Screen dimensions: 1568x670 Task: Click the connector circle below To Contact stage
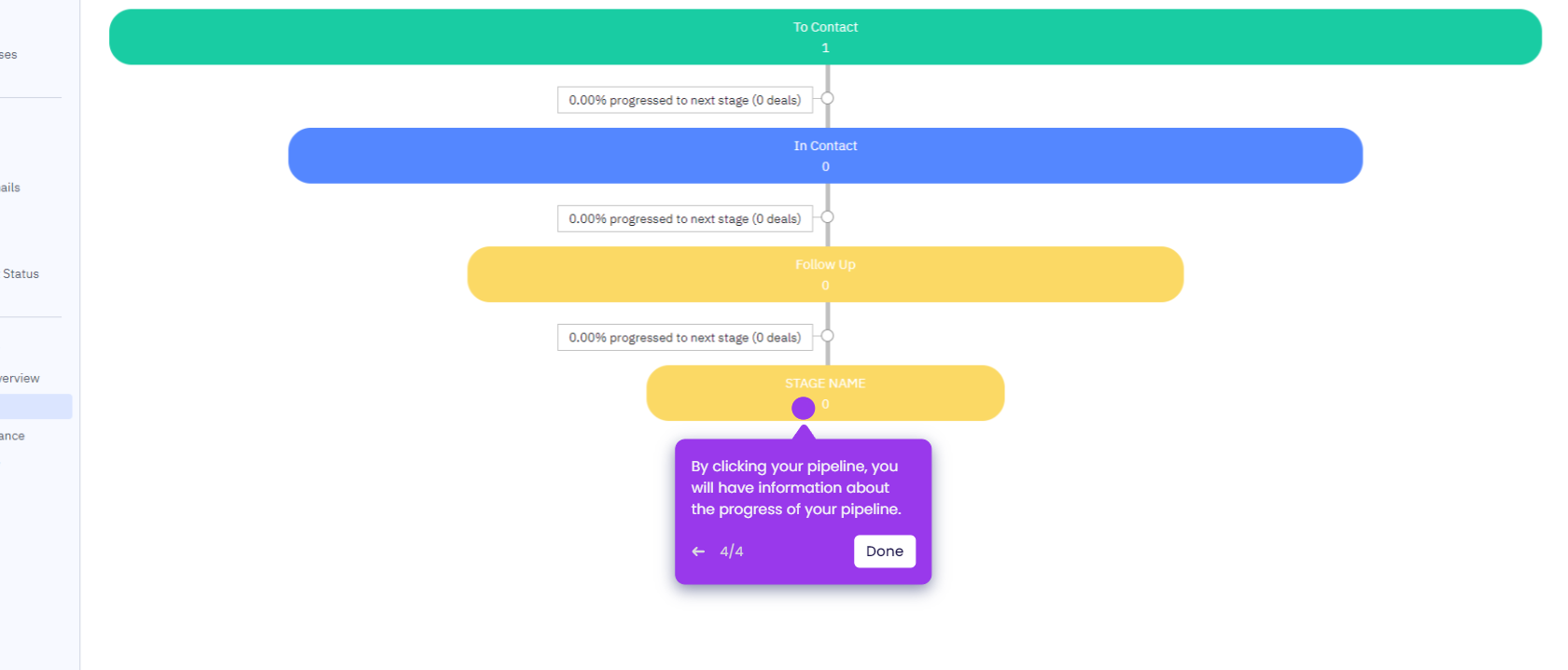pos(827,98)
